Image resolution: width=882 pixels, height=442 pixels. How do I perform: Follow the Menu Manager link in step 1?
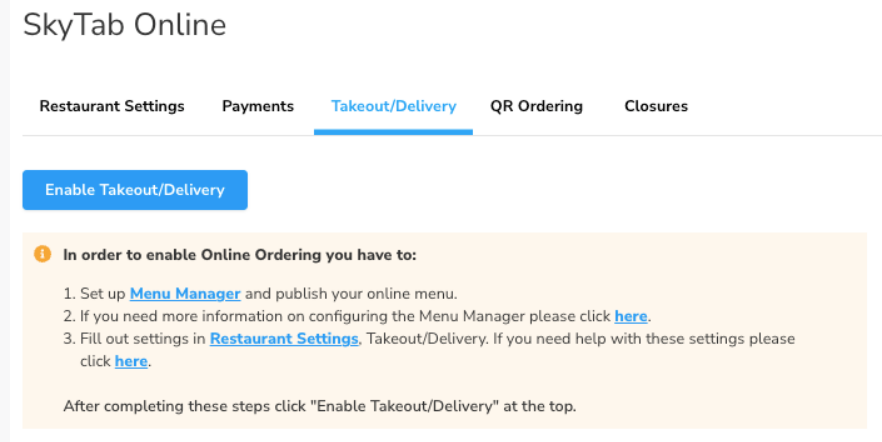[185, 294]
